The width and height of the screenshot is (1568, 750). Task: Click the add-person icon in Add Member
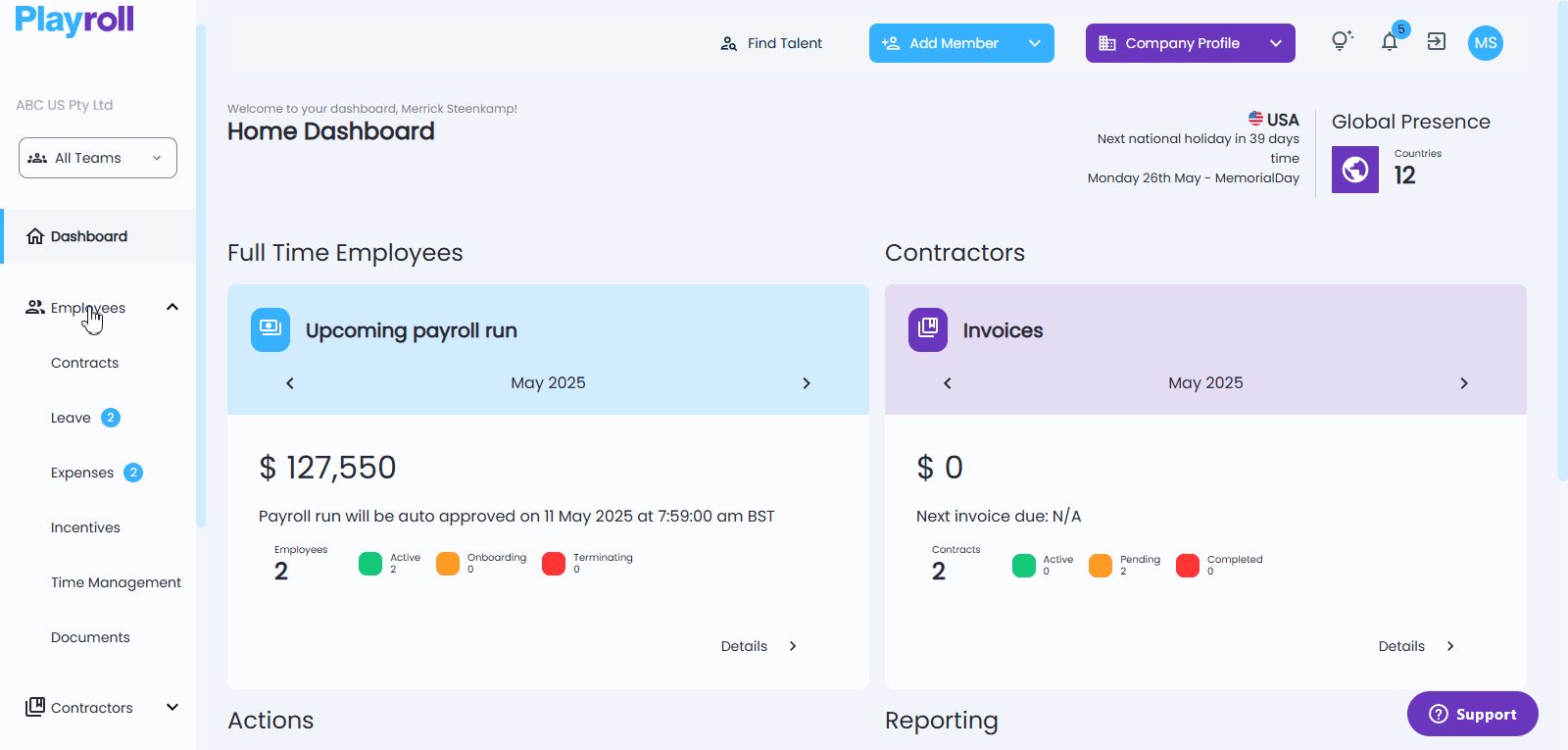(891, 43)
